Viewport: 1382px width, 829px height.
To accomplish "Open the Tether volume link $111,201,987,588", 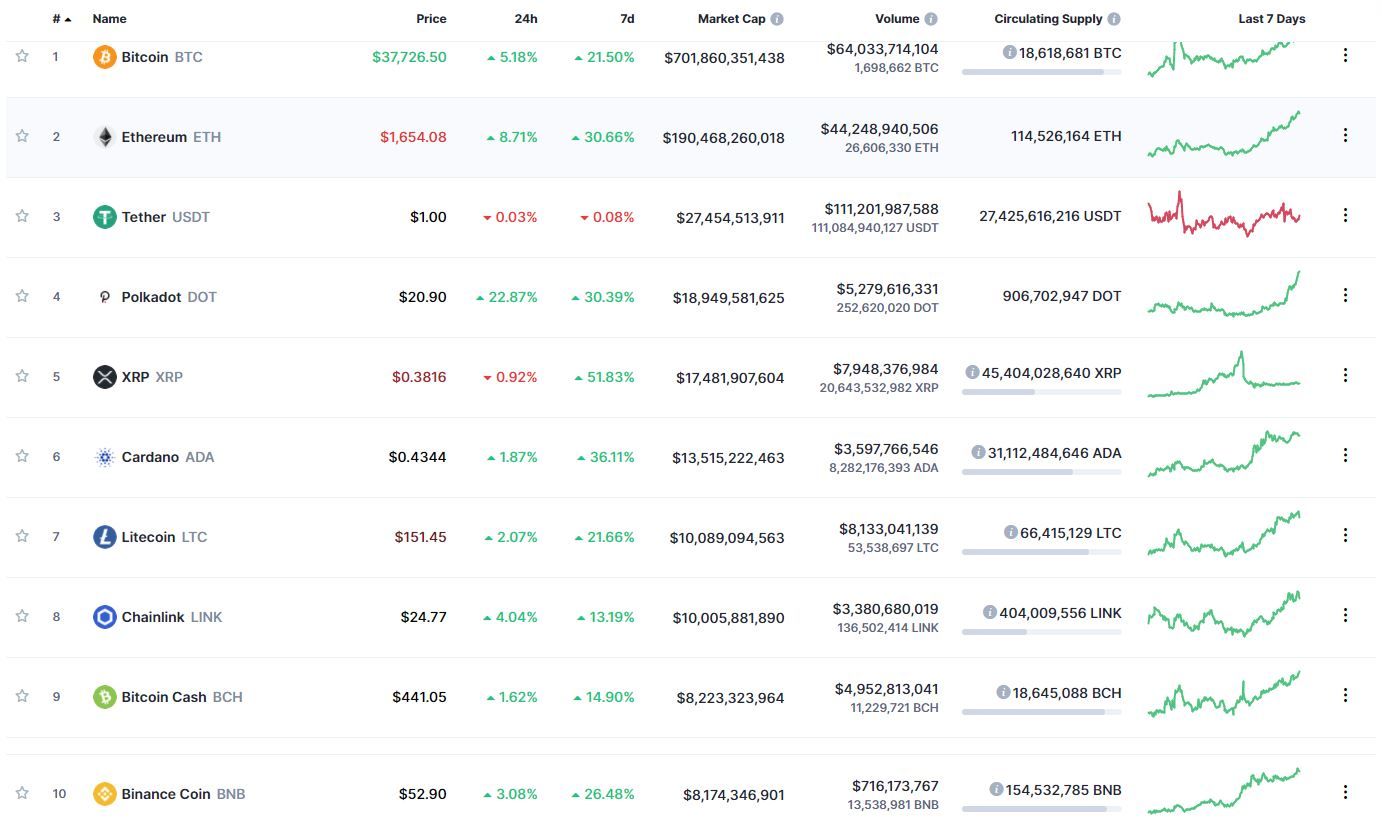I will (x=881, y=209).
